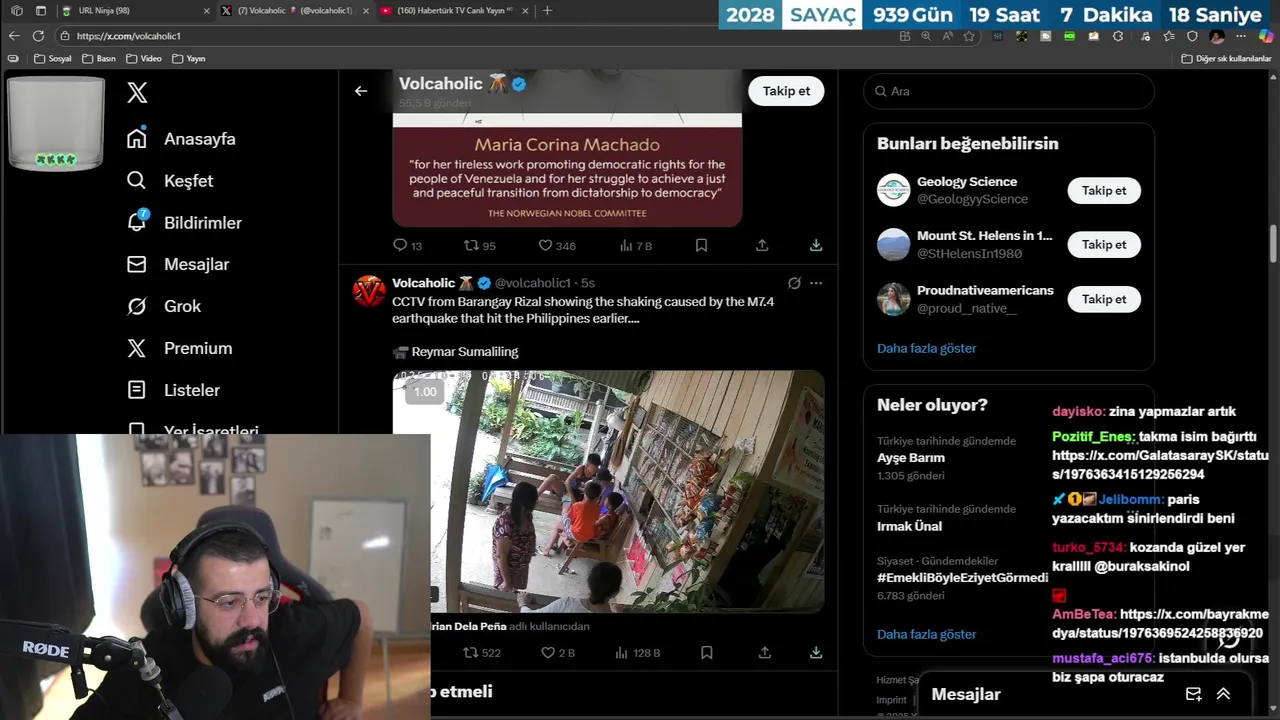The height and width of the screenshot is (720, 1280).
Task: Open the Video bookmarks folder
Action: coord(145,58)
